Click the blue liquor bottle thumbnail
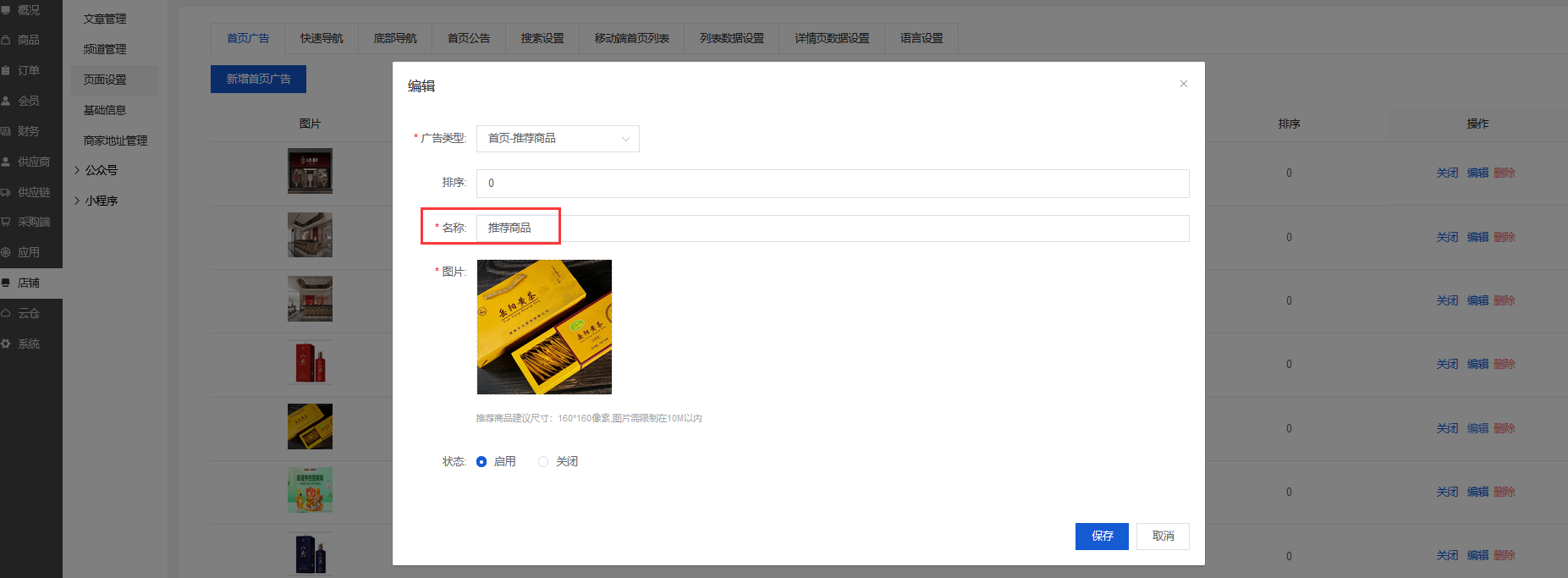Screen dimensions: 1568x578 310,553
